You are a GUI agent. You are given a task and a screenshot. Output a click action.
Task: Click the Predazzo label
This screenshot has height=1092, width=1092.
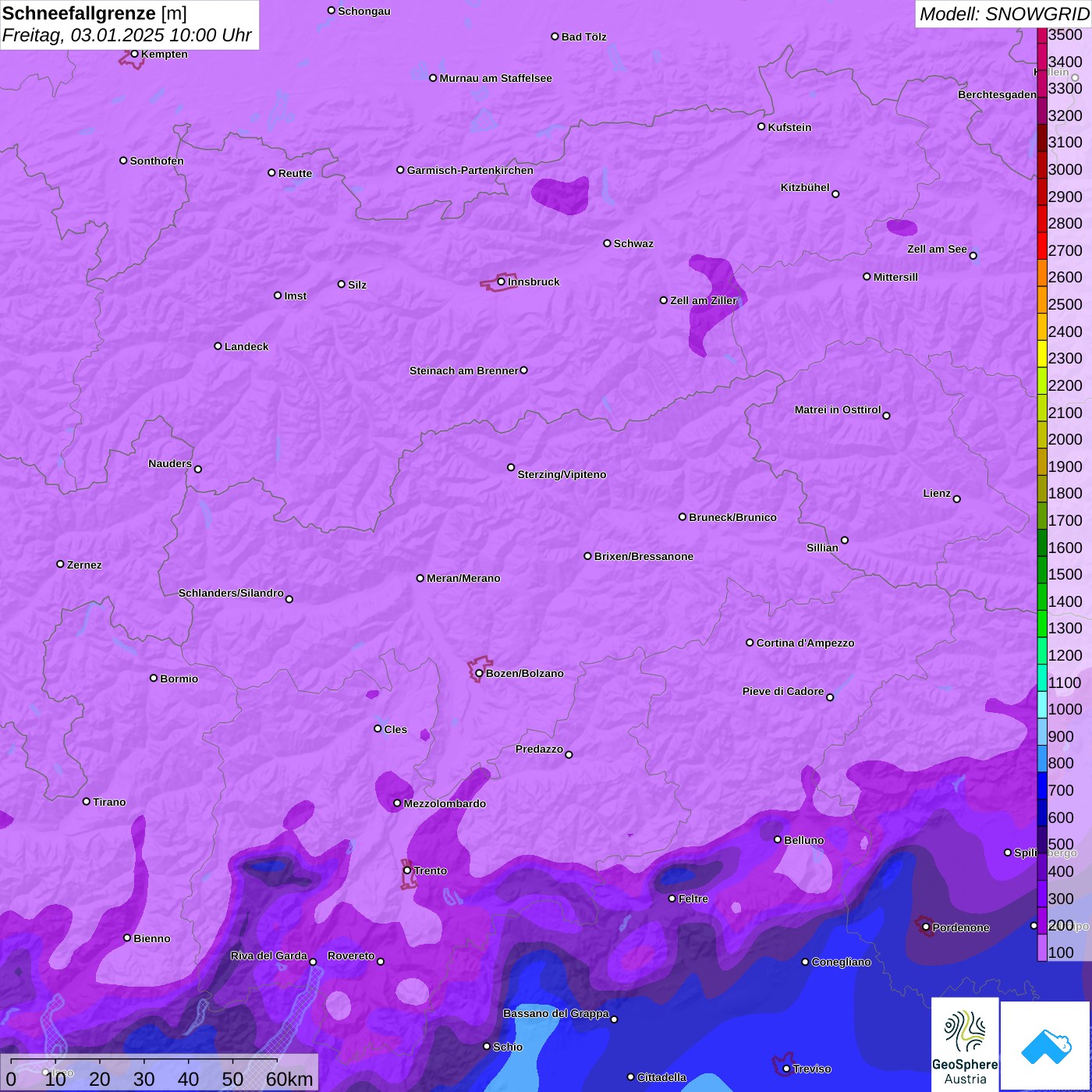[x=540, y=749]
